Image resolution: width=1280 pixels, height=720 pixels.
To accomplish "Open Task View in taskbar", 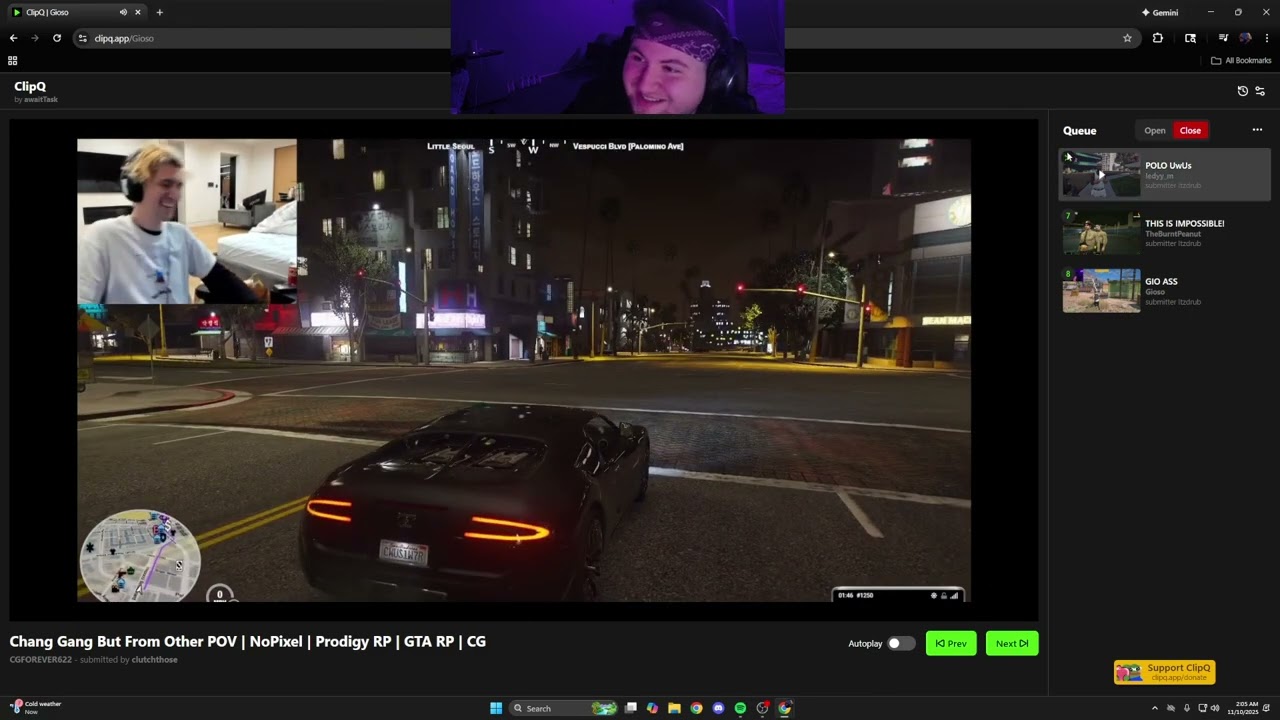I will (x=631, y=708).
